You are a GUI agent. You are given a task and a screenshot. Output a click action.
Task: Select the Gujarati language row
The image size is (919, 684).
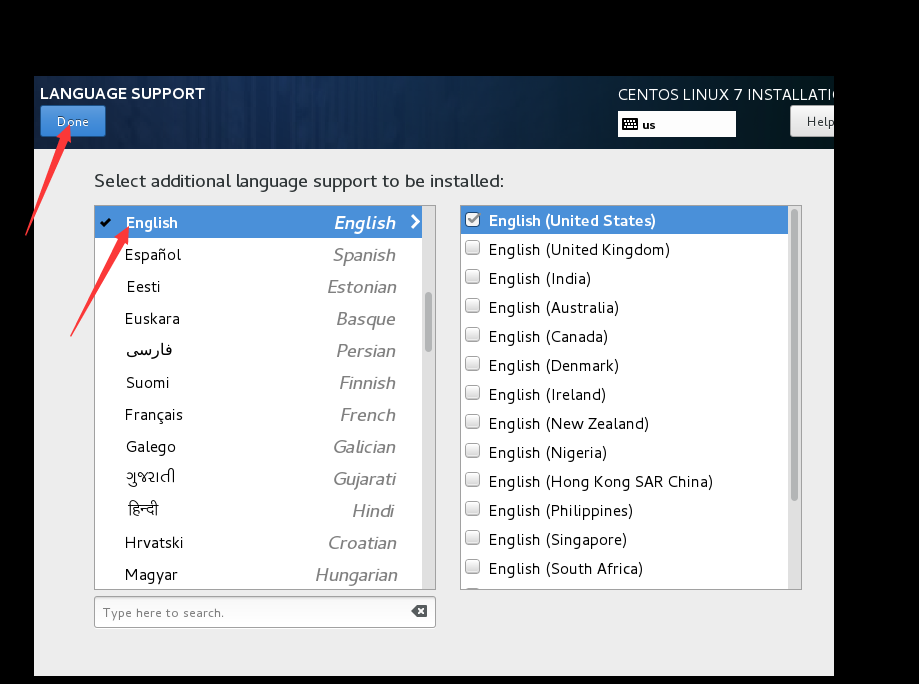coord(258,478)
